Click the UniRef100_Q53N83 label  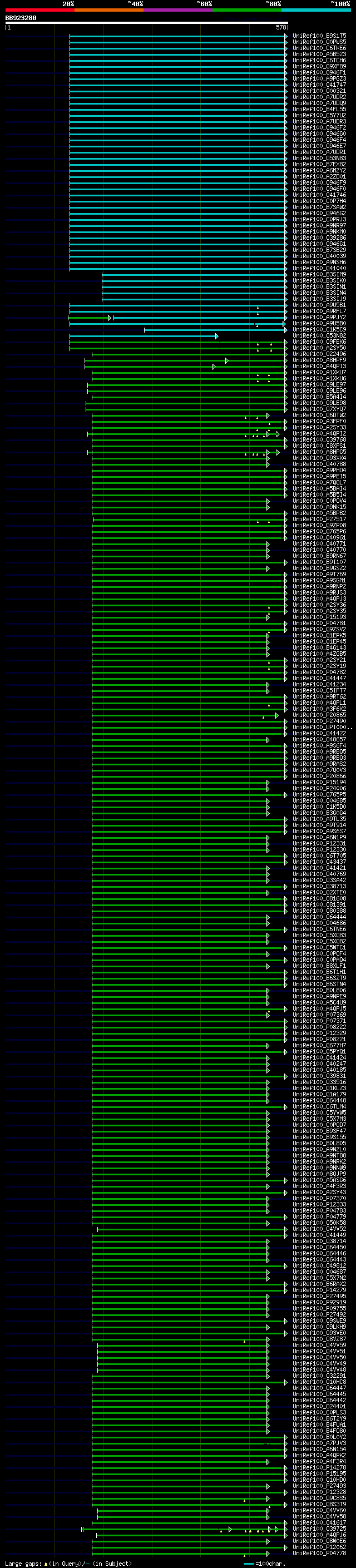319,159
